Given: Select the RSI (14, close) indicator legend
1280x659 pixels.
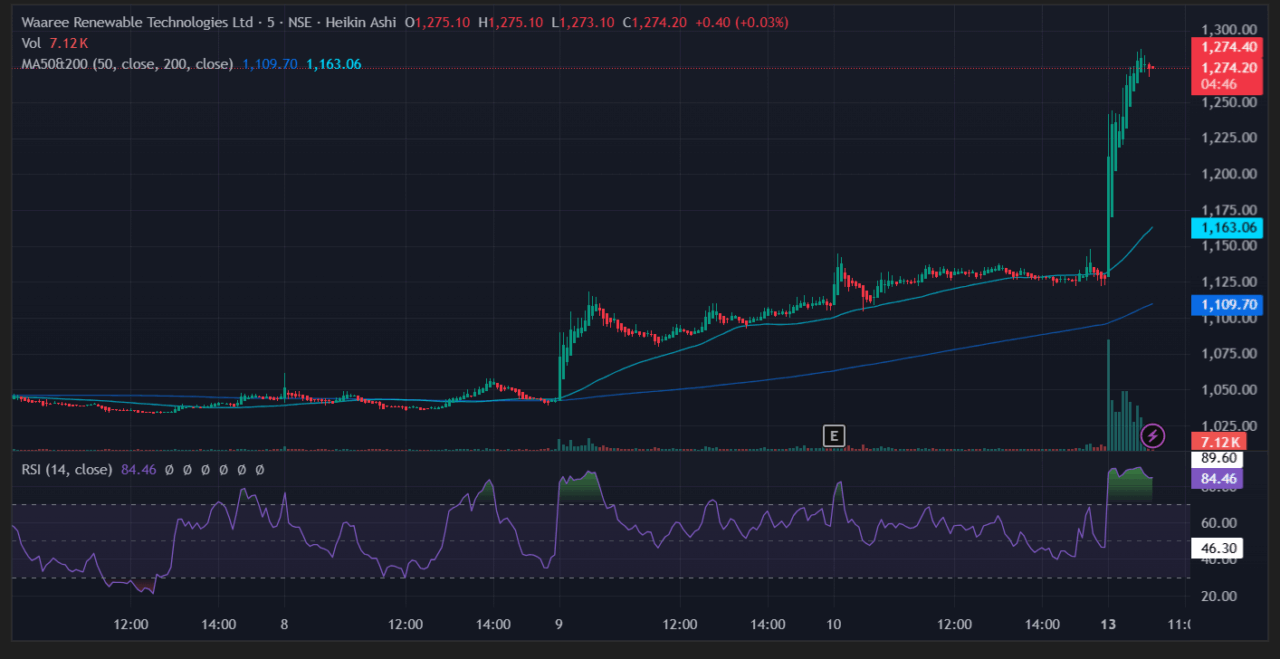Looking at the screenshot, I should tap(66, 469).
